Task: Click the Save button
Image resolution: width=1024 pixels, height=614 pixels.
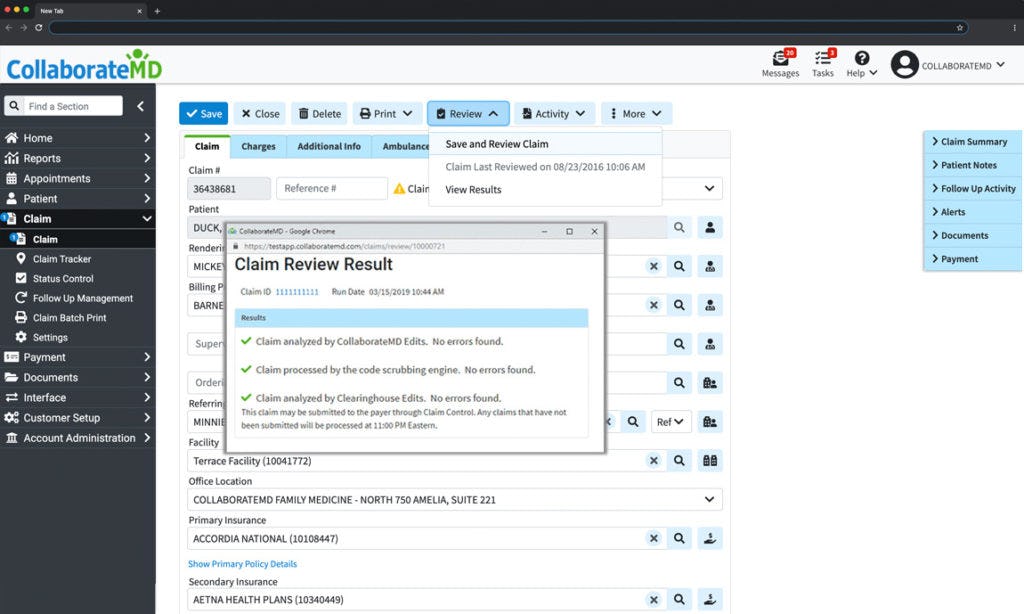Action: [203, 114]
